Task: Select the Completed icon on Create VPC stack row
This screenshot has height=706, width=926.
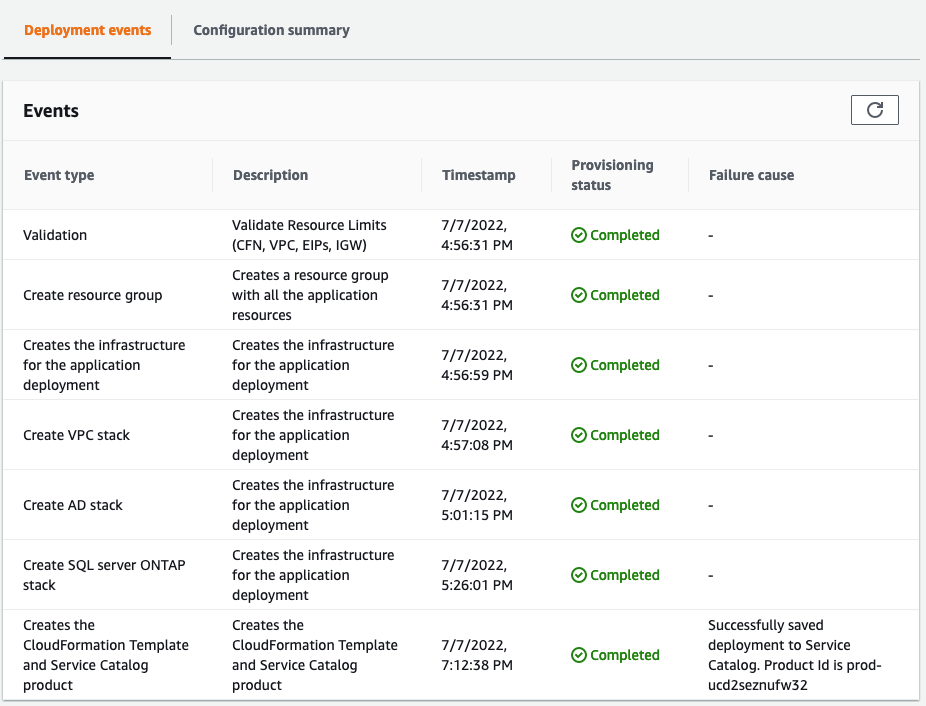Action: (x=579, y=435)
